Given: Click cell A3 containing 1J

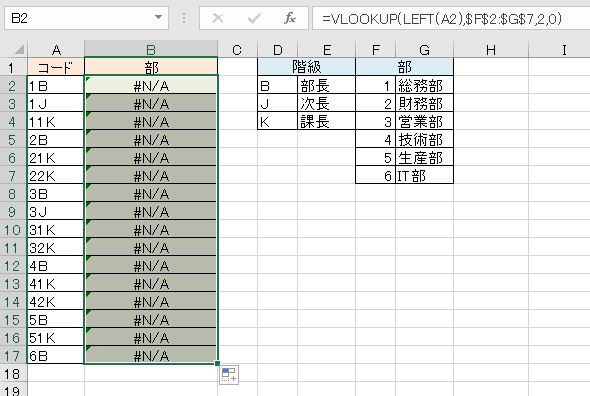Looking at the screenshot, I should [x=56, y=104].
